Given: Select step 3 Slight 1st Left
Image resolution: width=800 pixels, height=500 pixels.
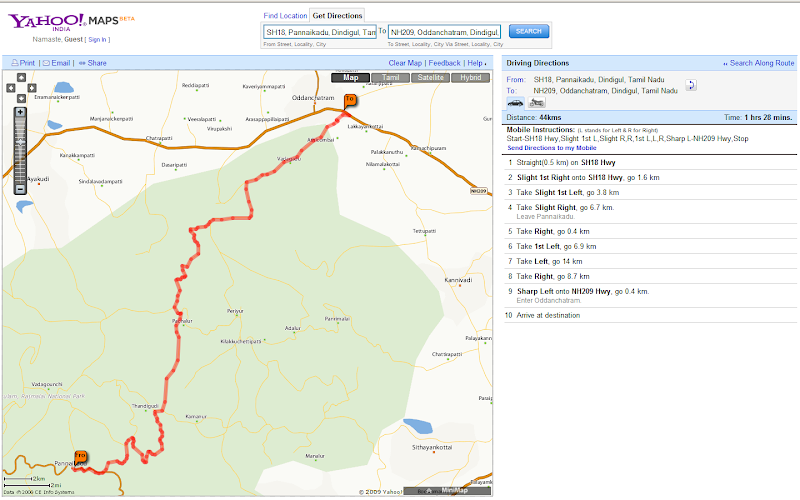Looking at the screenshot, I should pyautogui.click(x=650, y=192).
